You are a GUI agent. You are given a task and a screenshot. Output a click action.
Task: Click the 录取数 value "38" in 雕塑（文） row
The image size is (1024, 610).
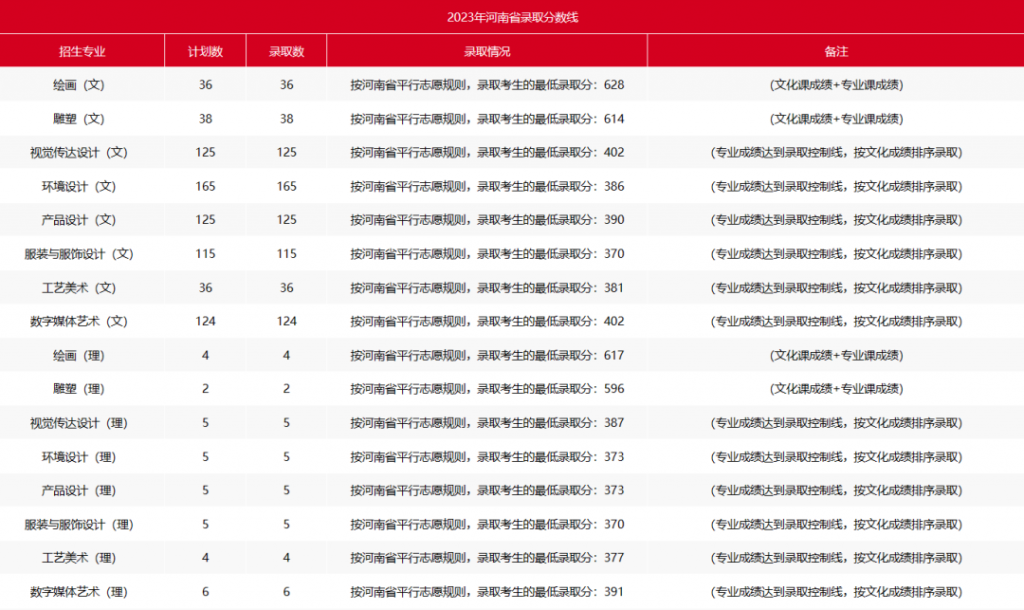click(287, 119)
